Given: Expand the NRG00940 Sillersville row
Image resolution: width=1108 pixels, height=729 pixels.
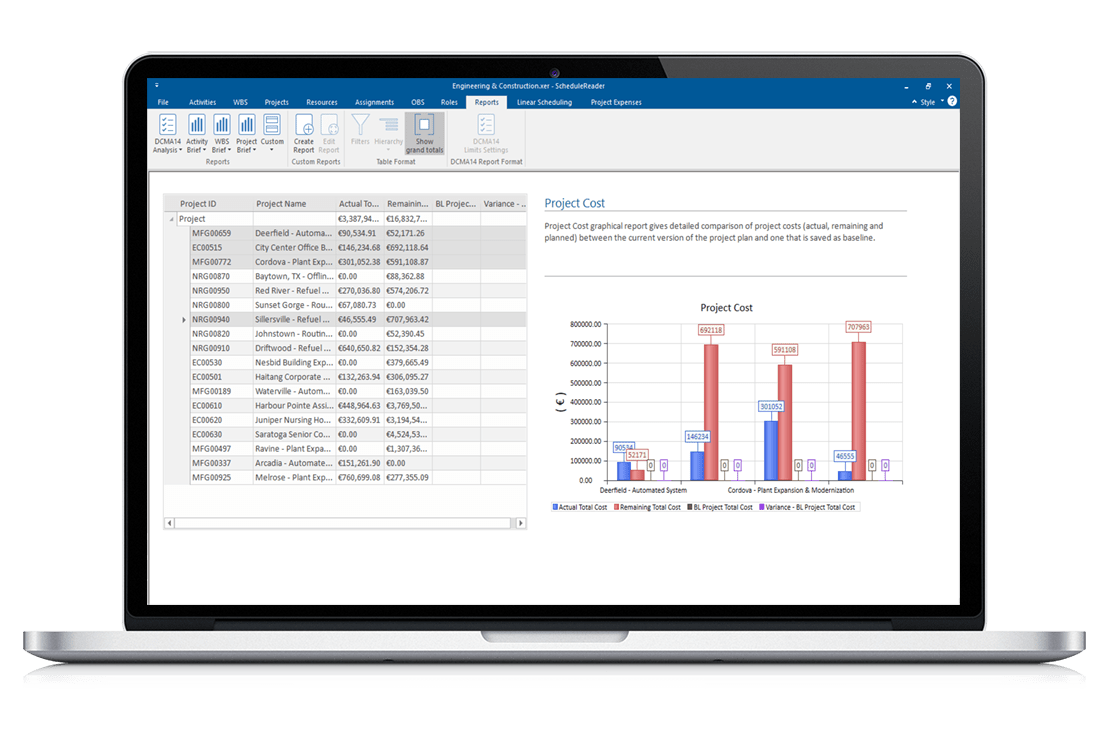Looking at the screenshot, I should 181,319.
